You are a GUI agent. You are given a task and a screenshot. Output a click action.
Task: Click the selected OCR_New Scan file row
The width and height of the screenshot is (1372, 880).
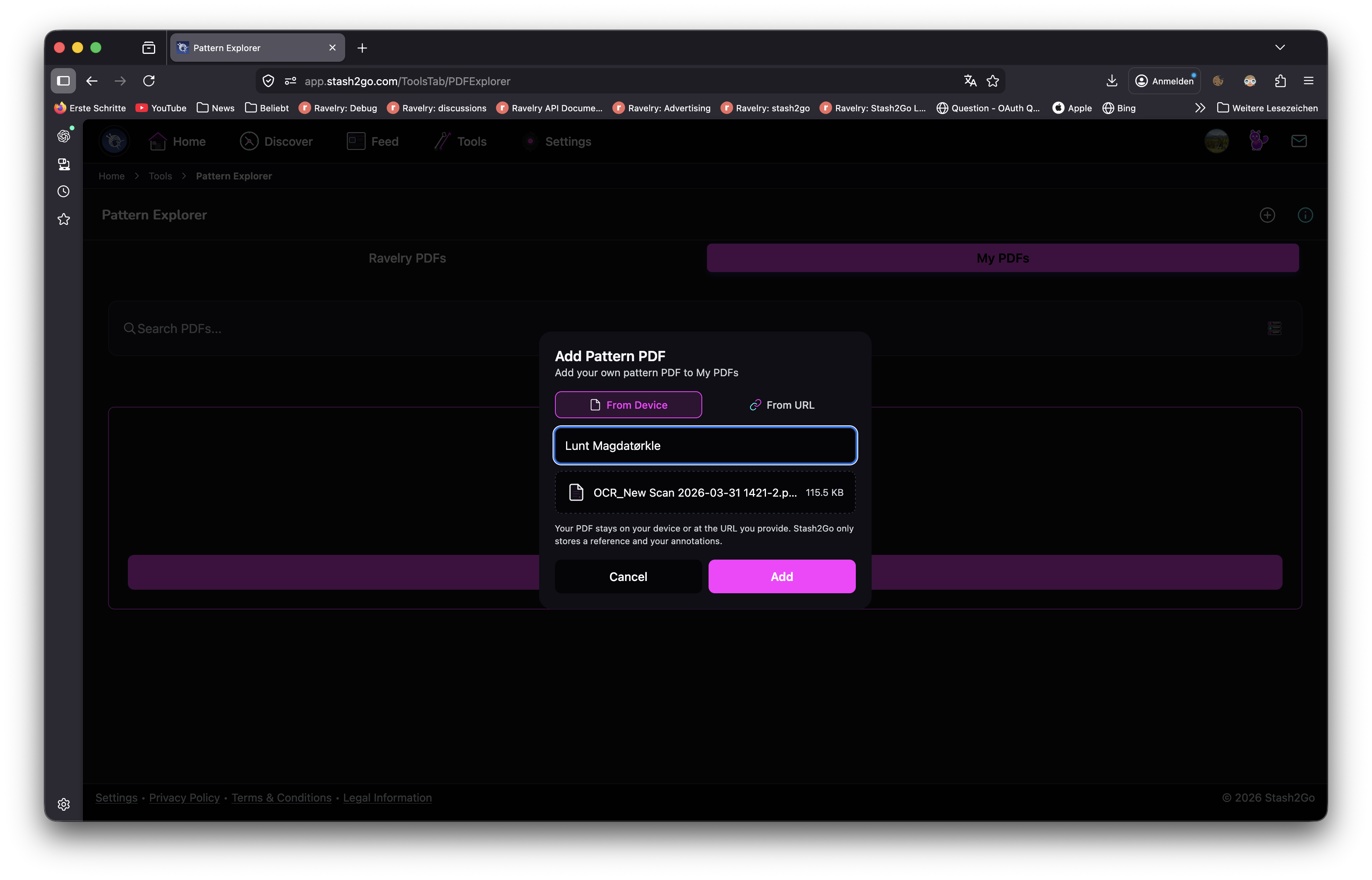[x=705, y=493]
